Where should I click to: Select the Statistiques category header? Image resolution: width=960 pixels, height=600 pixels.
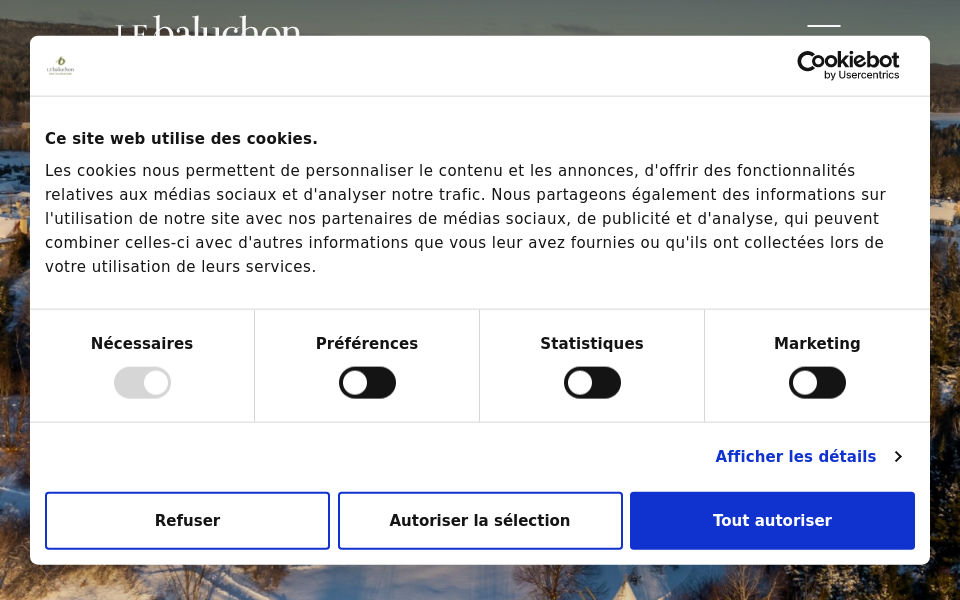coord(591,343)
